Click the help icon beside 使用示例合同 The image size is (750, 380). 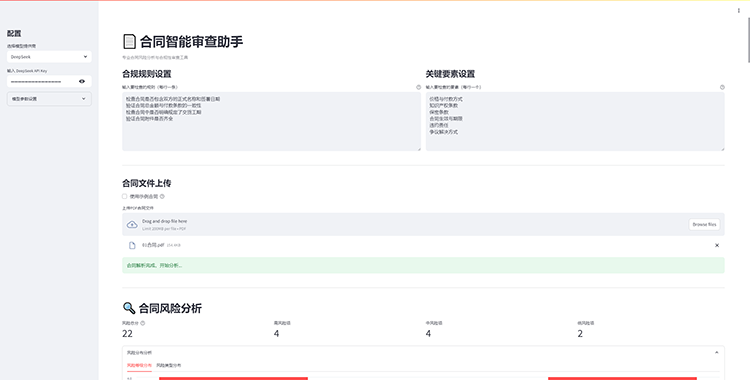click(162, 196)
